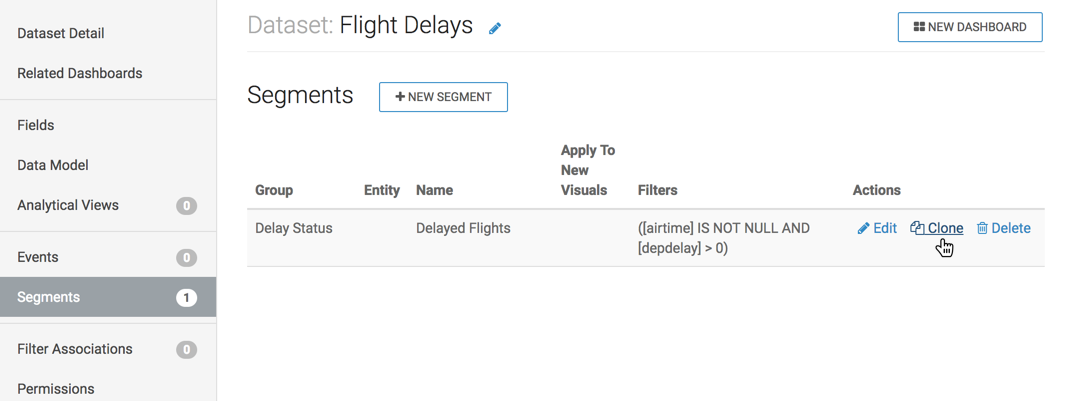This screenshot has height=401, width=1075.
Task: Click the New Segment button
Action: [443, 97]
